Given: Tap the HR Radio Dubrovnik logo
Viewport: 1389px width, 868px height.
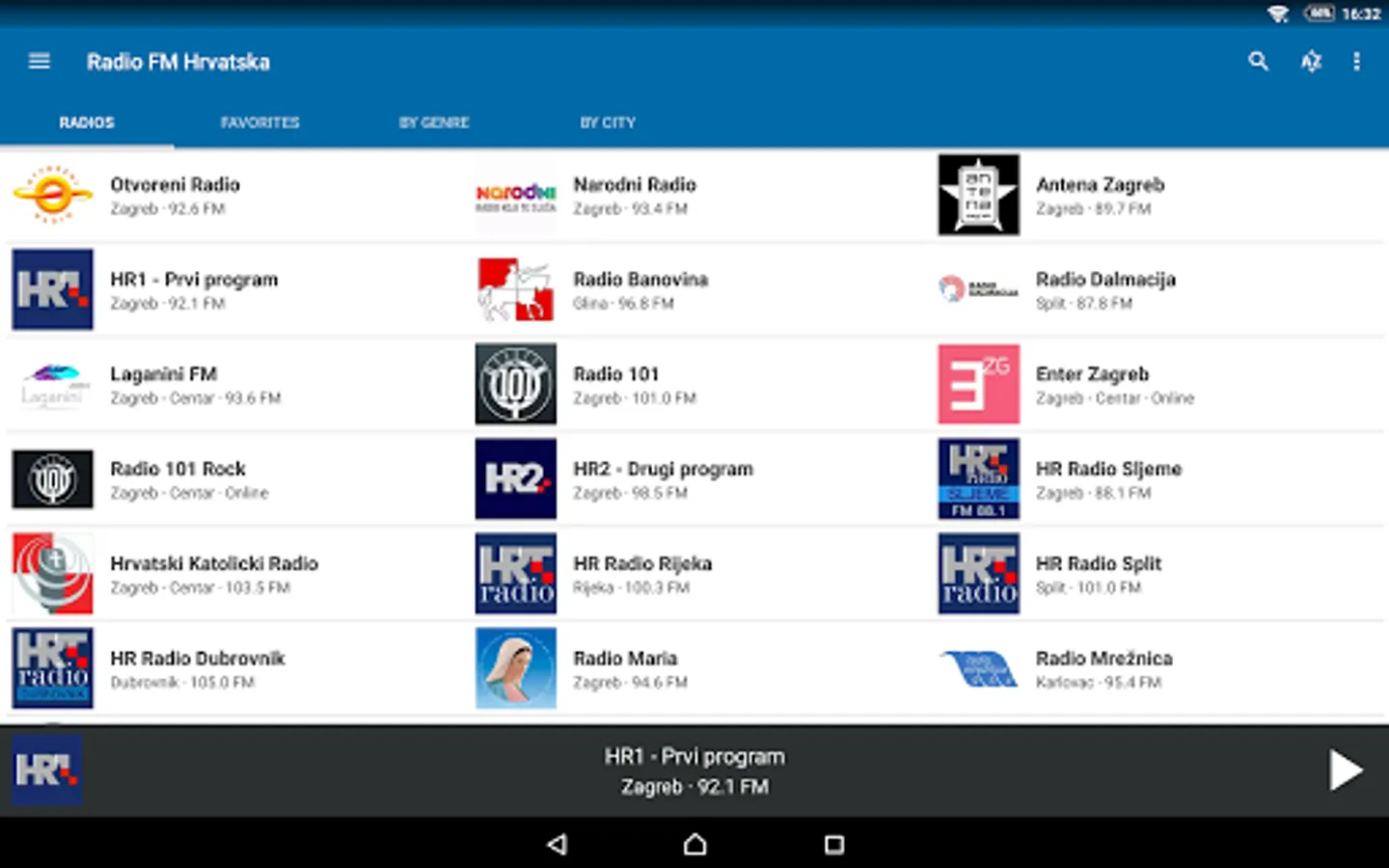Looking at the screenshot, I should [53, 668].
